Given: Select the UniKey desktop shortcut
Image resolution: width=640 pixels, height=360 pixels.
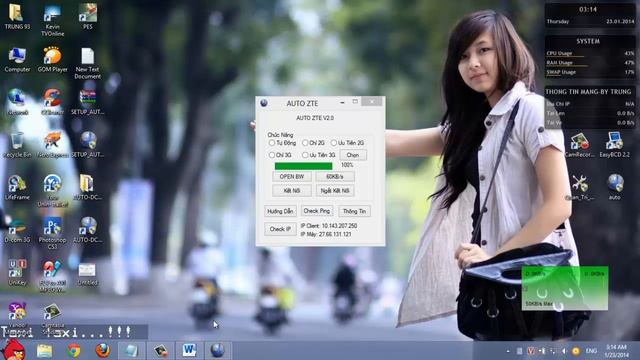Looking at the screenshot, I should point(17,272).
